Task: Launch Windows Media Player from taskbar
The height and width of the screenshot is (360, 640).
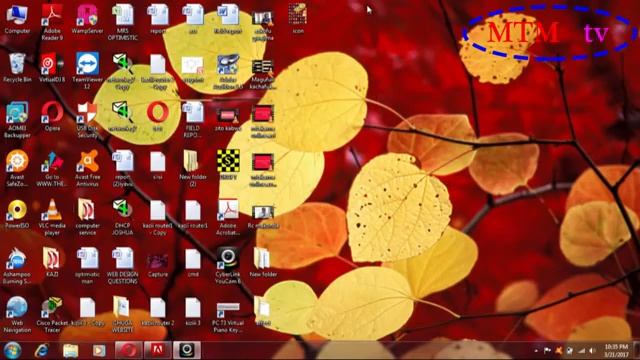Action: point(99,350)
